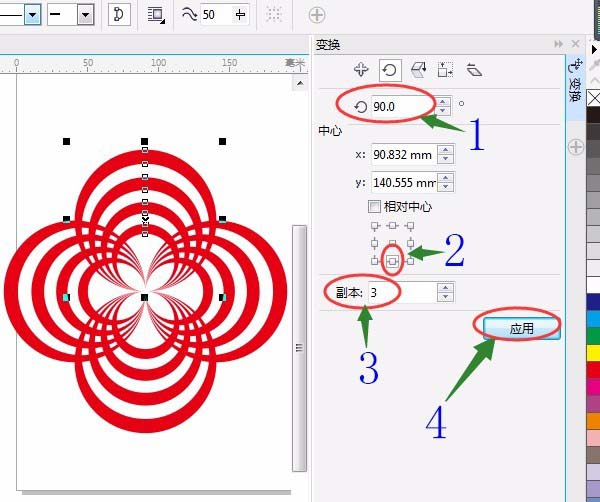Pick the brown color swatch
This screenshot has height=502, width=600.
(593, 455)
